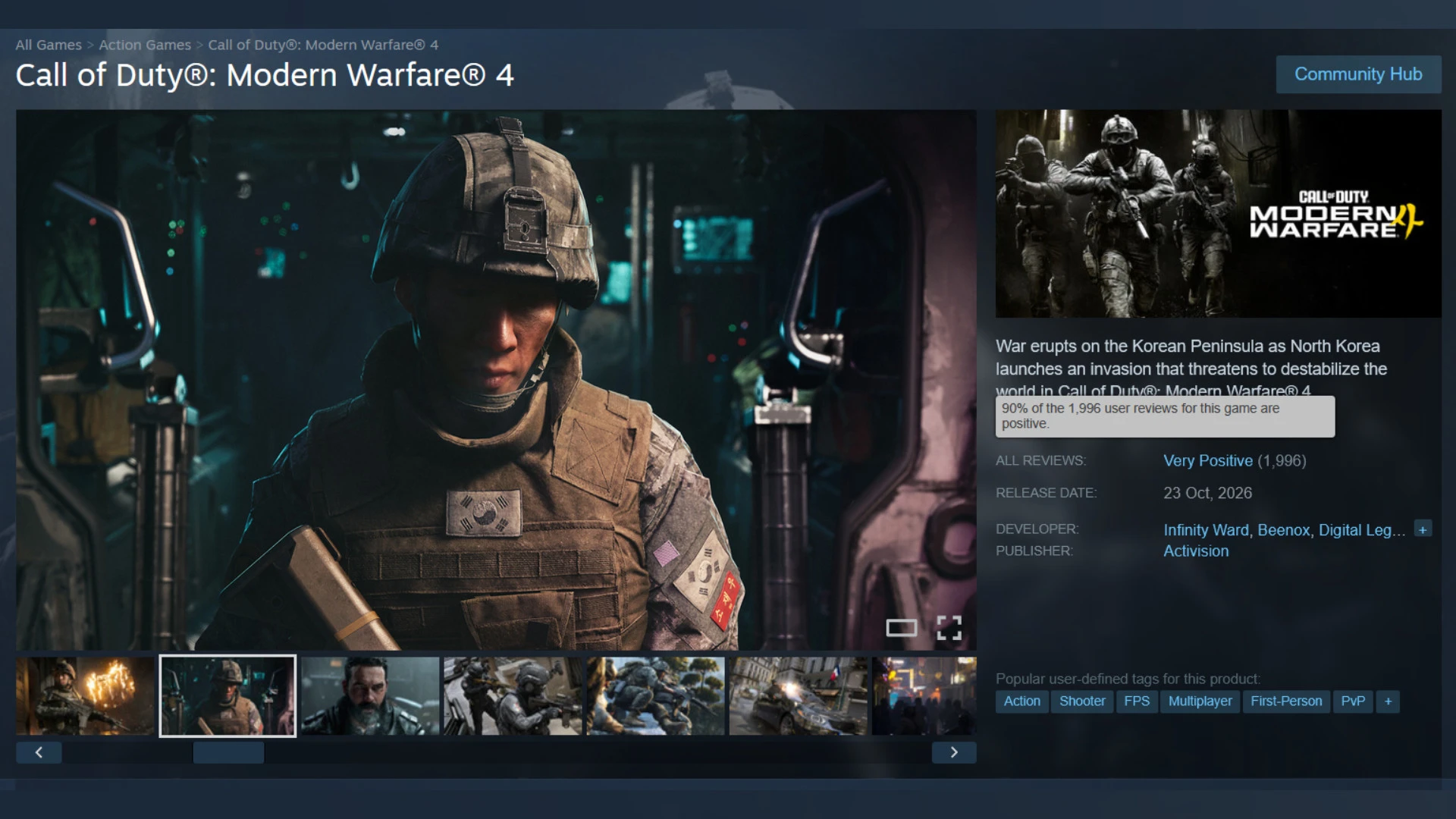Advance thumbnail strip with the right arrow
The height and width of the screenshot is (819, 1456).
click(954, 752)
